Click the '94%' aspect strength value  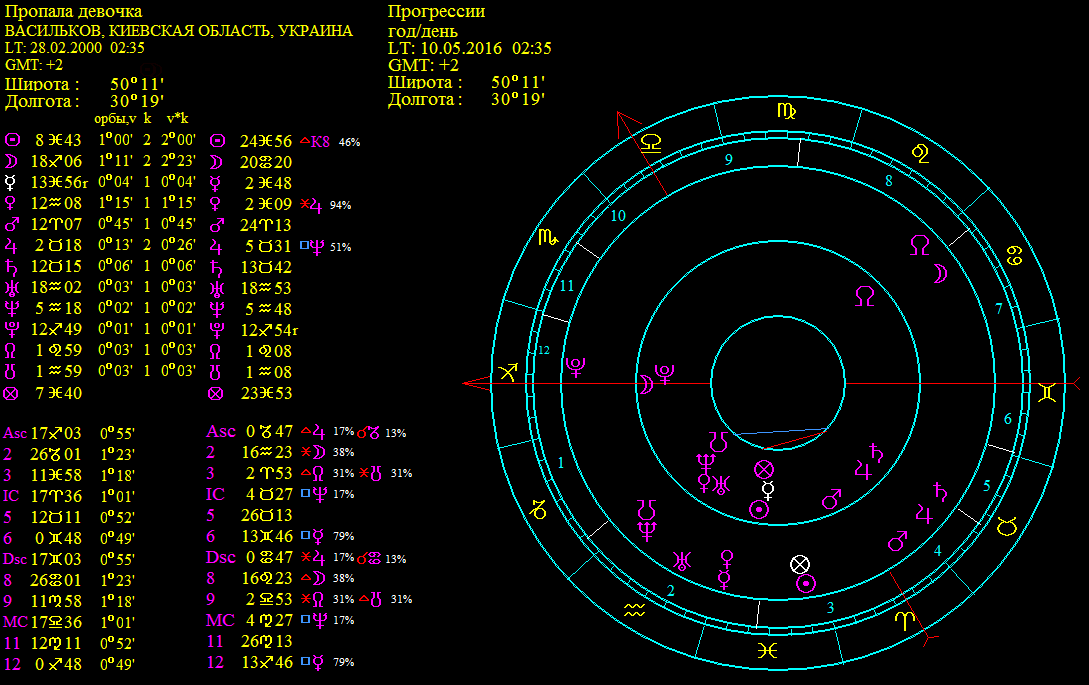[340, 205]
